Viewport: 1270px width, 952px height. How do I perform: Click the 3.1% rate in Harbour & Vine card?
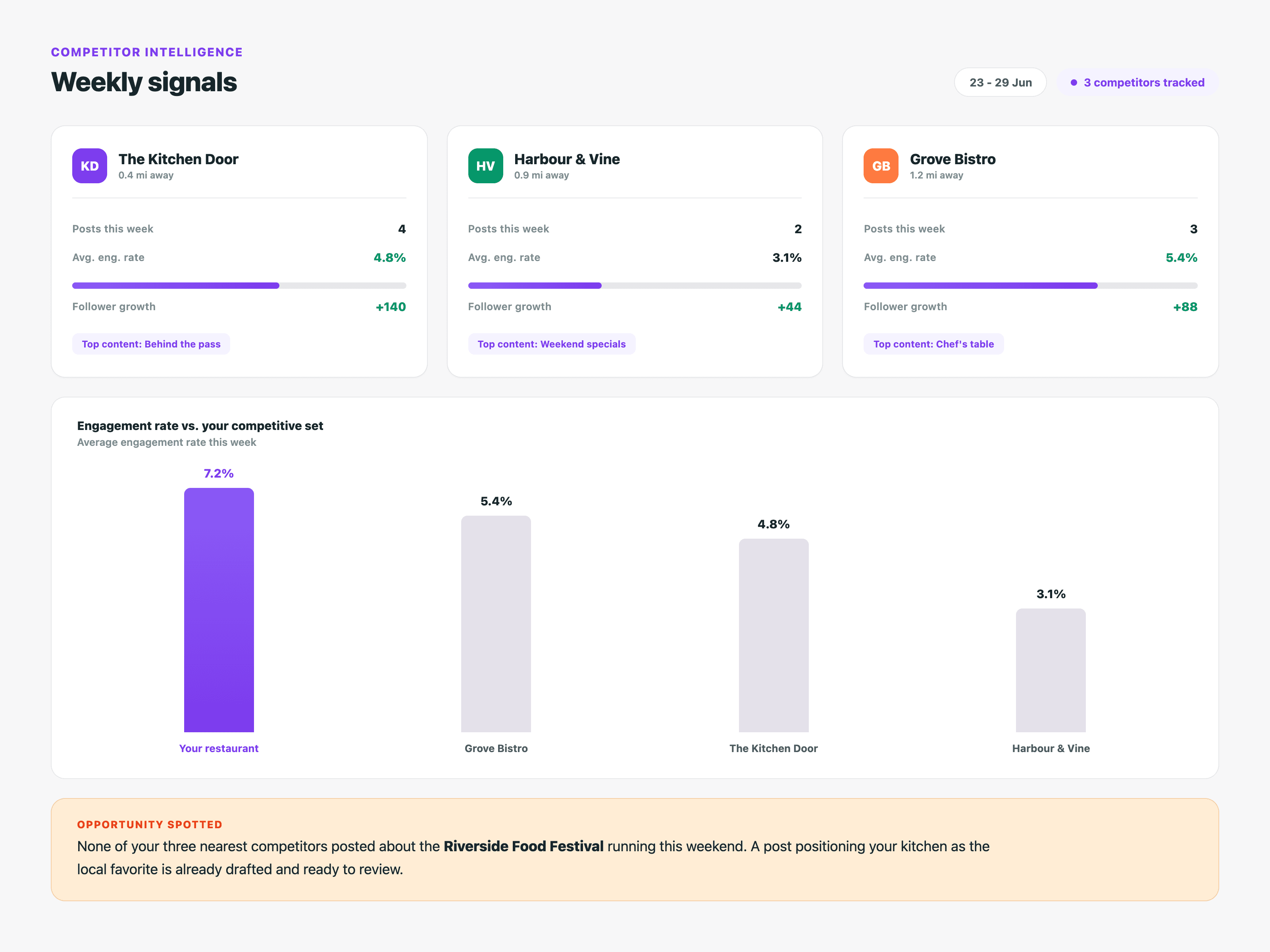click(x=787, y=258)
